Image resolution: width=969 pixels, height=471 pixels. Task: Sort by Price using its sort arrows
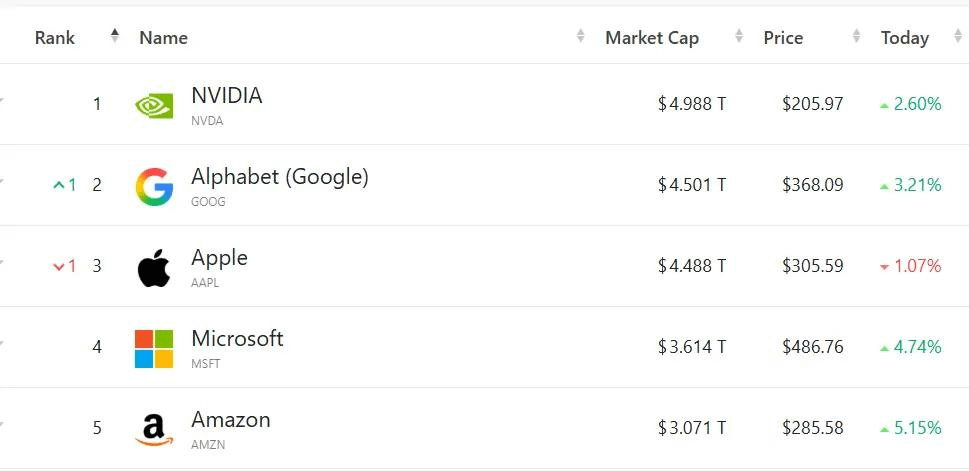coord(856,36)
